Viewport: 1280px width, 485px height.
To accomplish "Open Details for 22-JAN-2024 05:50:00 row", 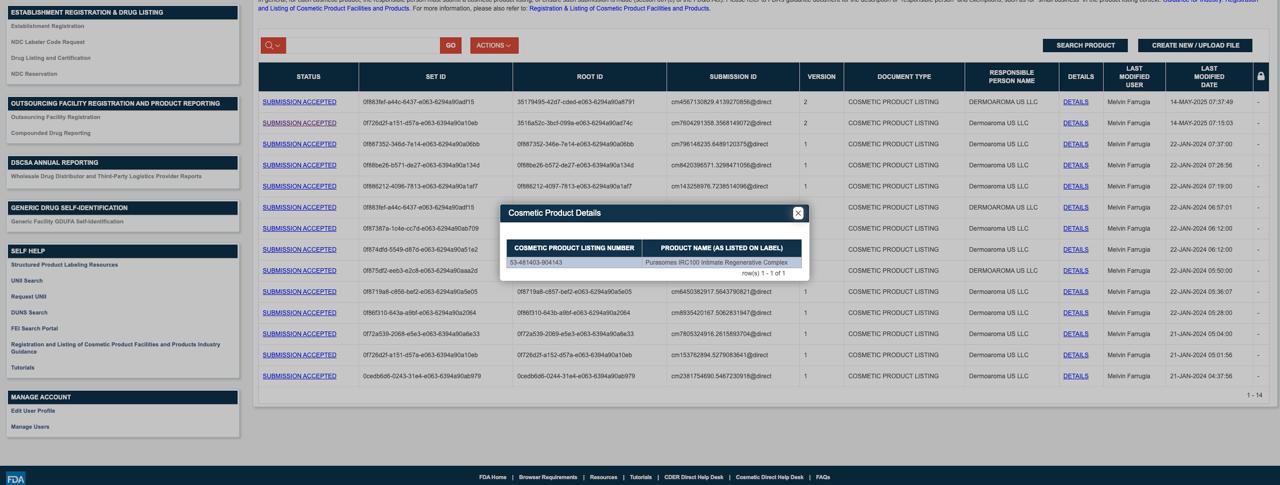I will [1076, 271].
